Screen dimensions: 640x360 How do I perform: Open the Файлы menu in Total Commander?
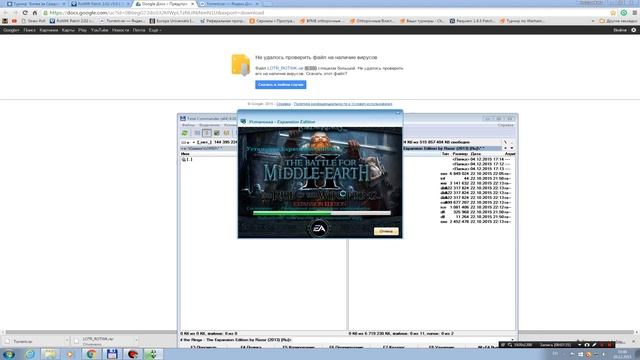click(188, 125)
